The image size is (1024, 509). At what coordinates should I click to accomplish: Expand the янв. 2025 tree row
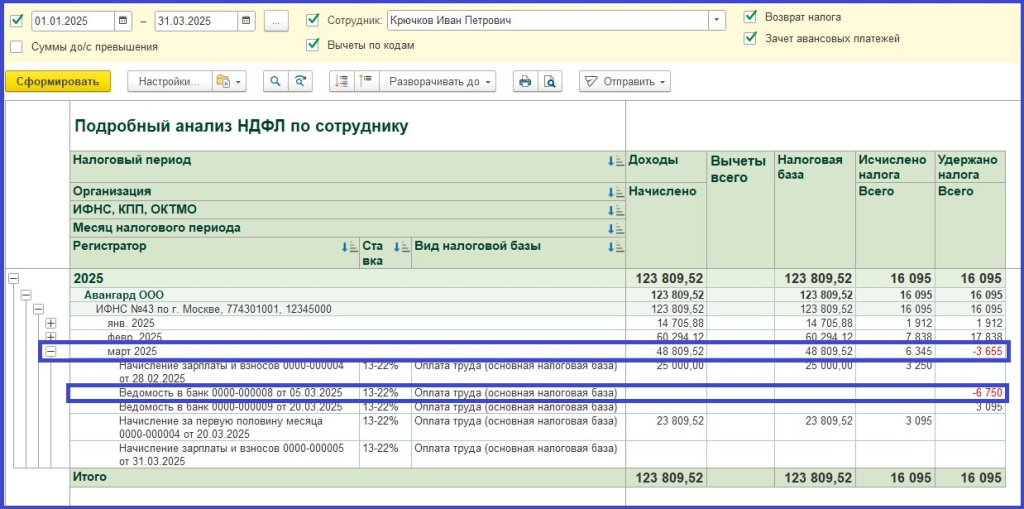click(x=51, y=323)
